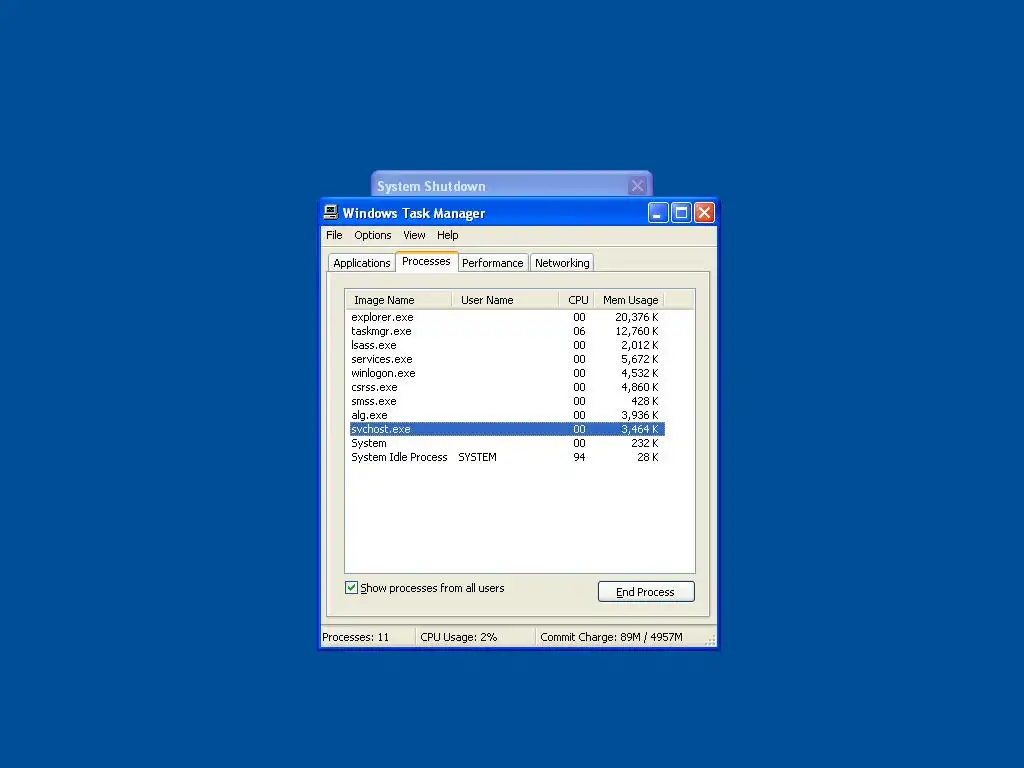Sort by the Mem Usage column header
This screenshot has height=768, width=1024.
point(630,300)
